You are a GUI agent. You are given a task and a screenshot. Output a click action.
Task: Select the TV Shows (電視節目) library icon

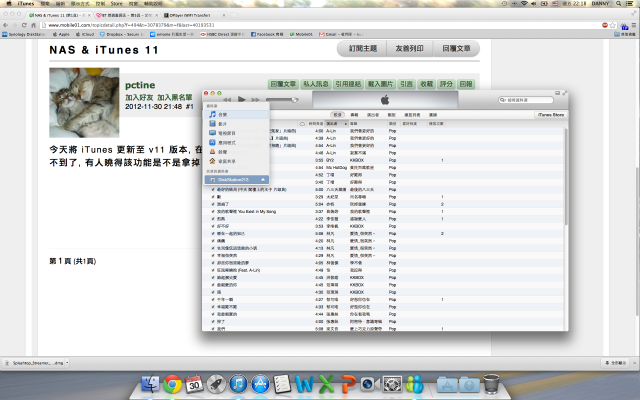[x=212, y=133]
